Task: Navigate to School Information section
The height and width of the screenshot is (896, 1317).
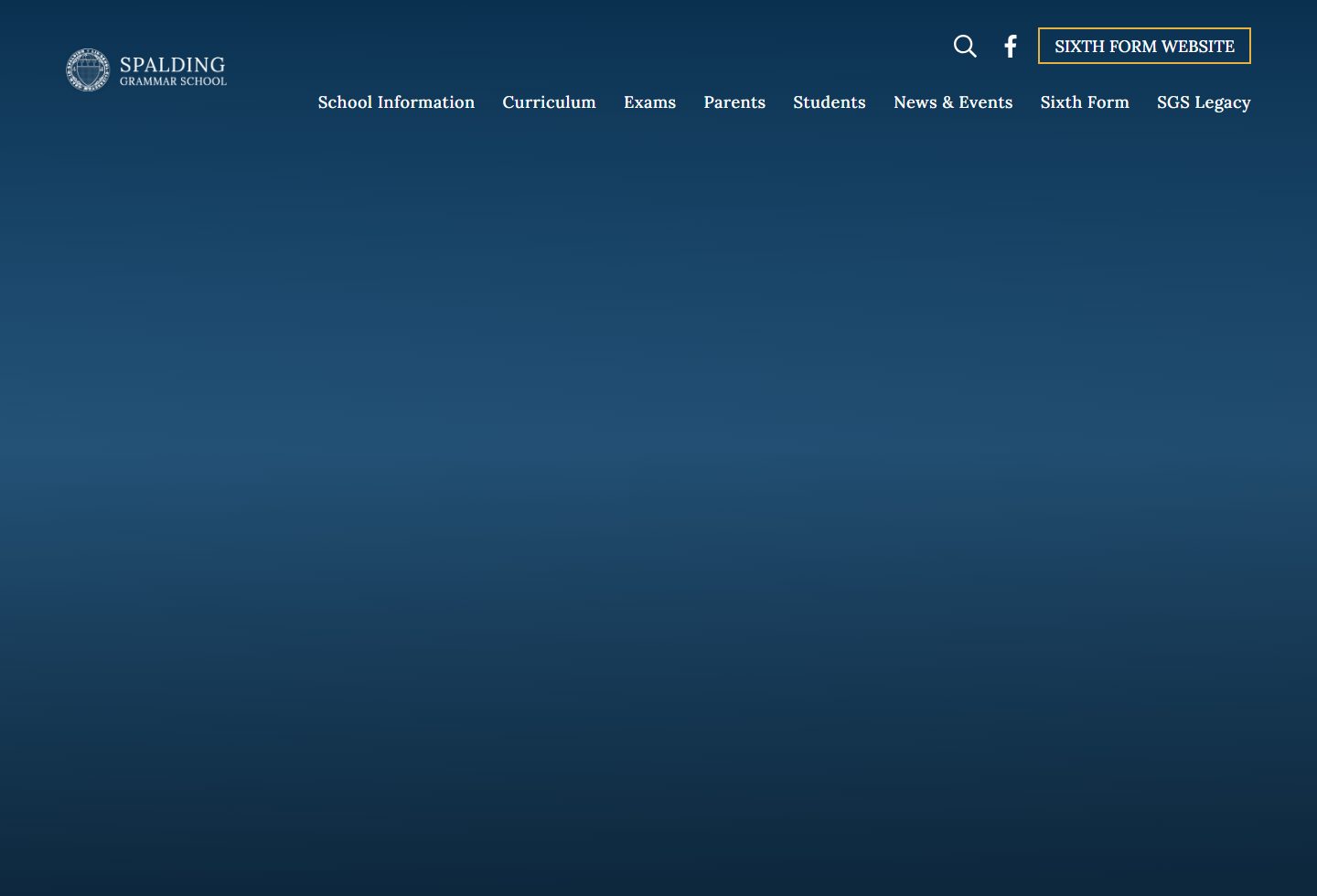Action: click(x=396, y=102)
